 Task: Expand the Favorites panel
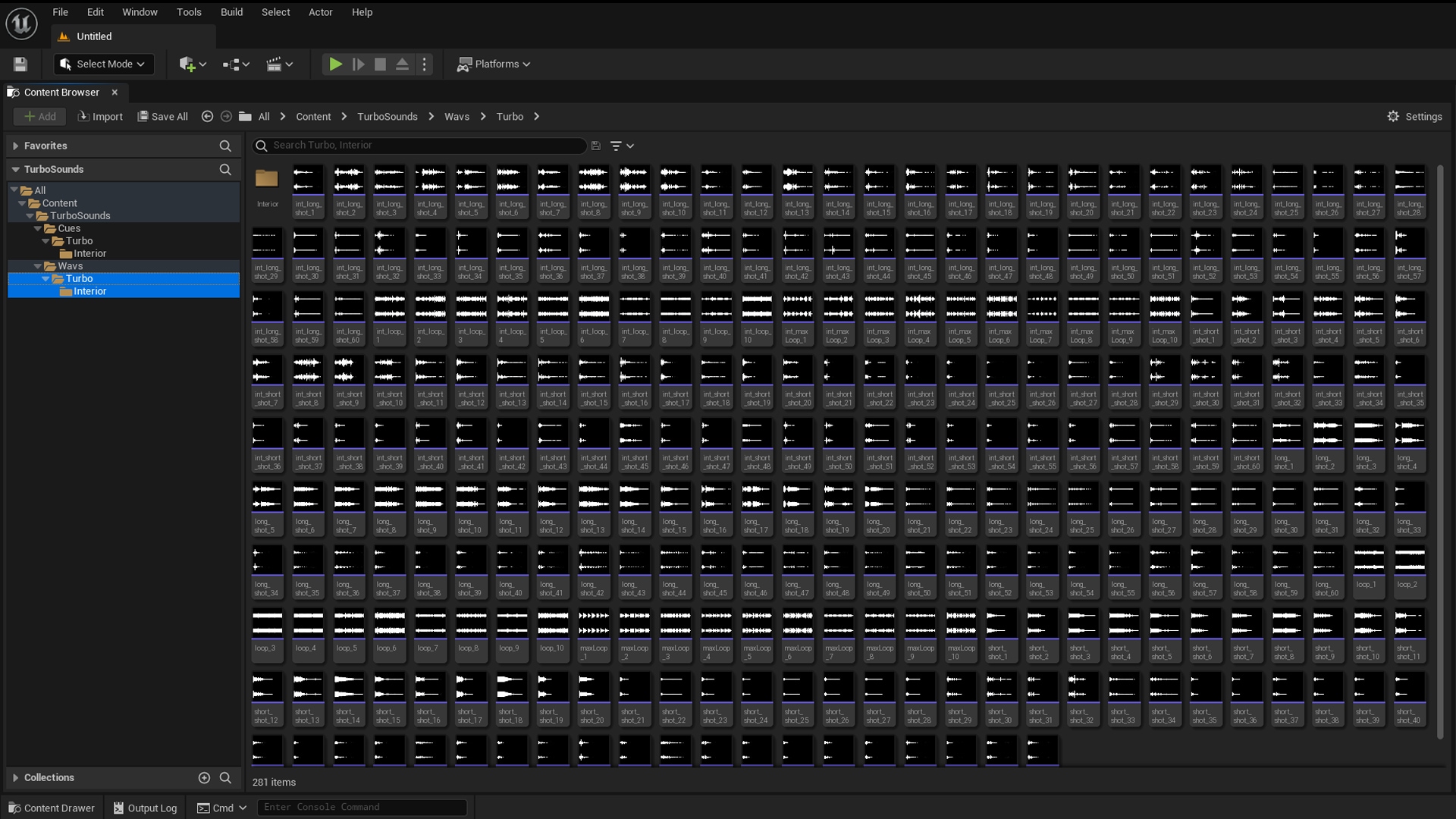15,145
